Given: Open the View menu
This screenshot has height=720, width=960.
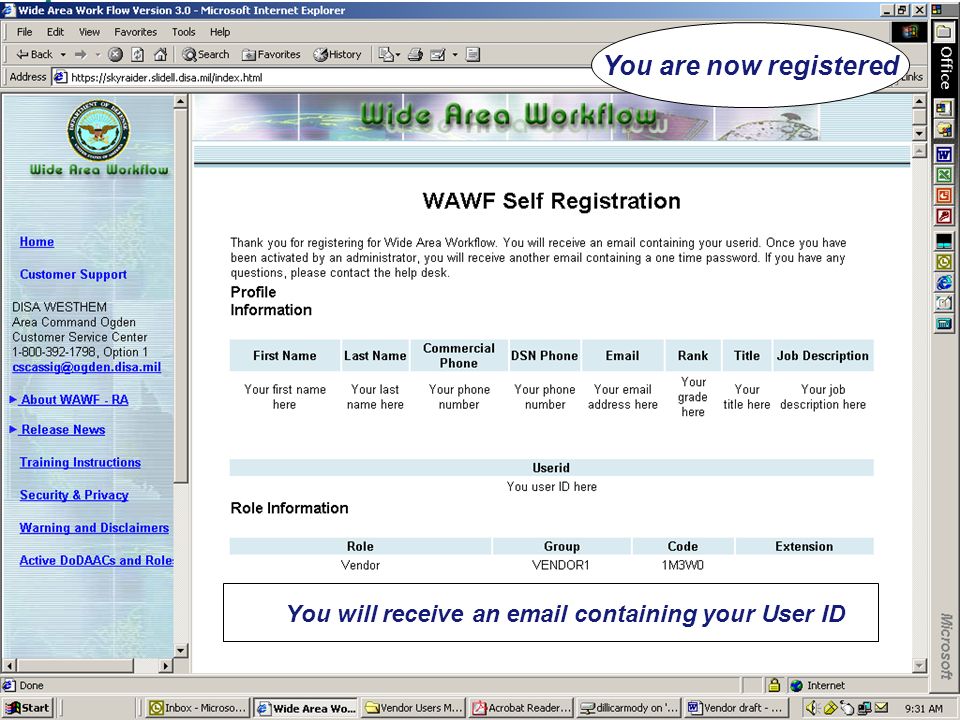Looking at the screenshot, I should [x=89, y=32].
